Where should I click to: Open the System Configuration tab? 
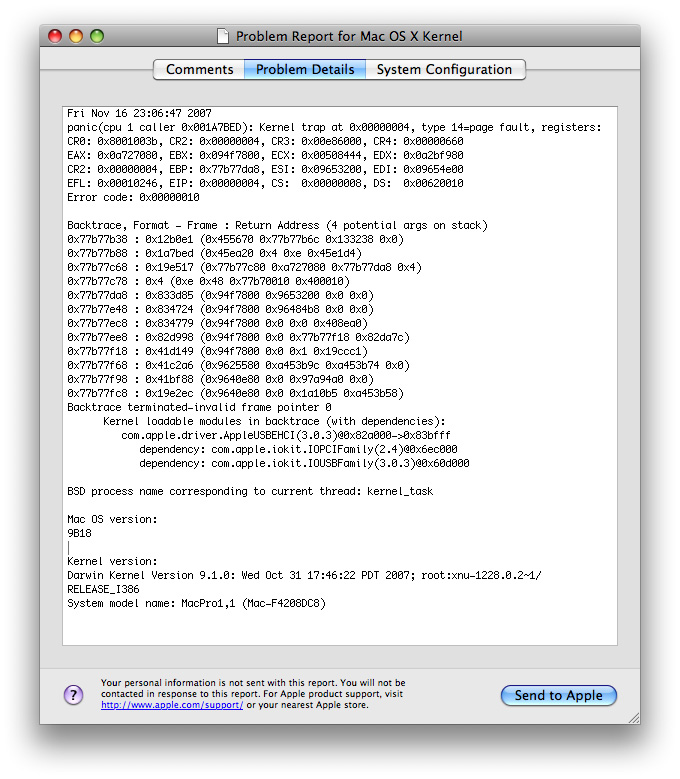click(445, 70)
